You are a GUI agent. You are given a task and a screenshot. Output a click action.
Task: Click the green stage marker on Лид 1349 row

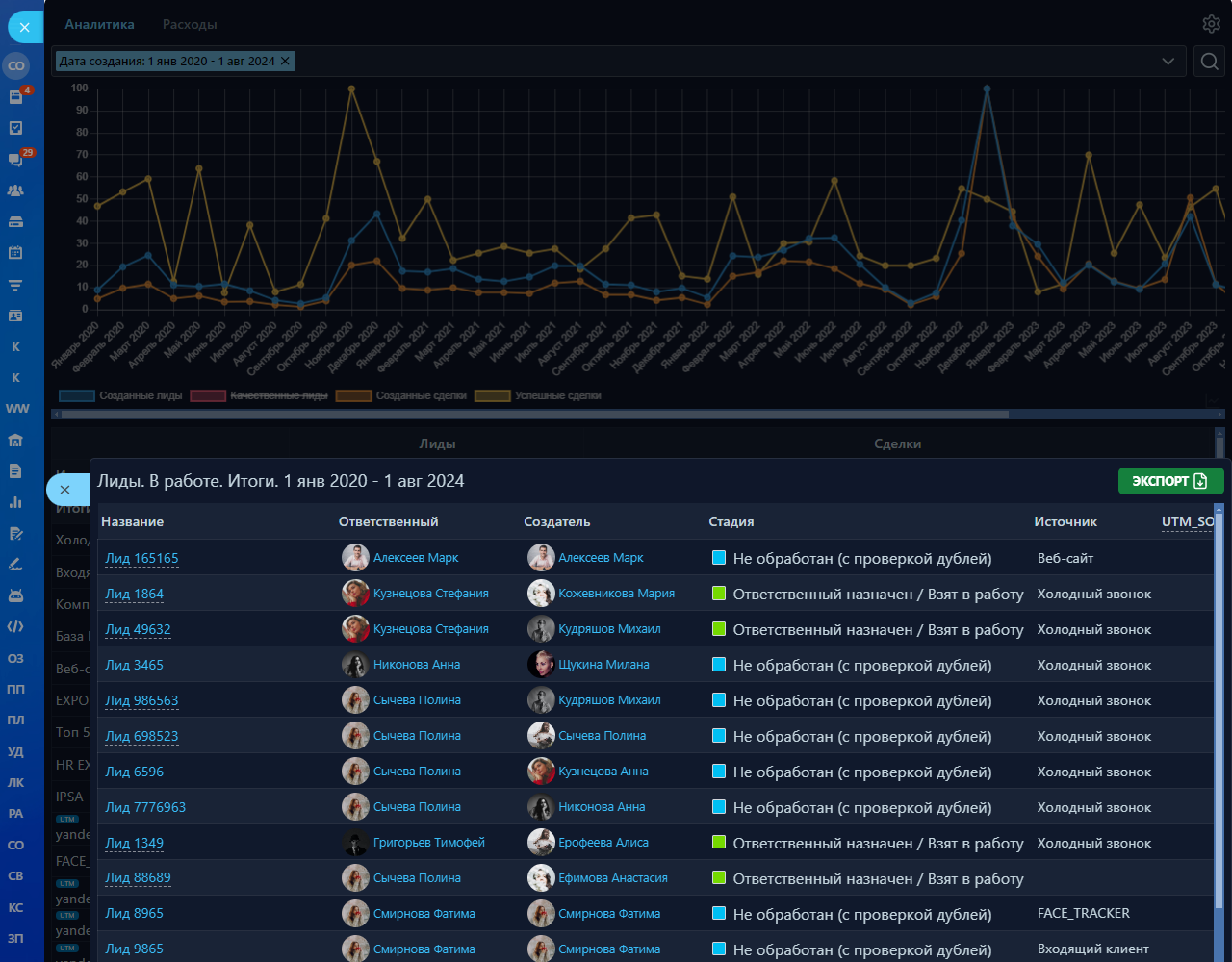click(x=718, y=843)
